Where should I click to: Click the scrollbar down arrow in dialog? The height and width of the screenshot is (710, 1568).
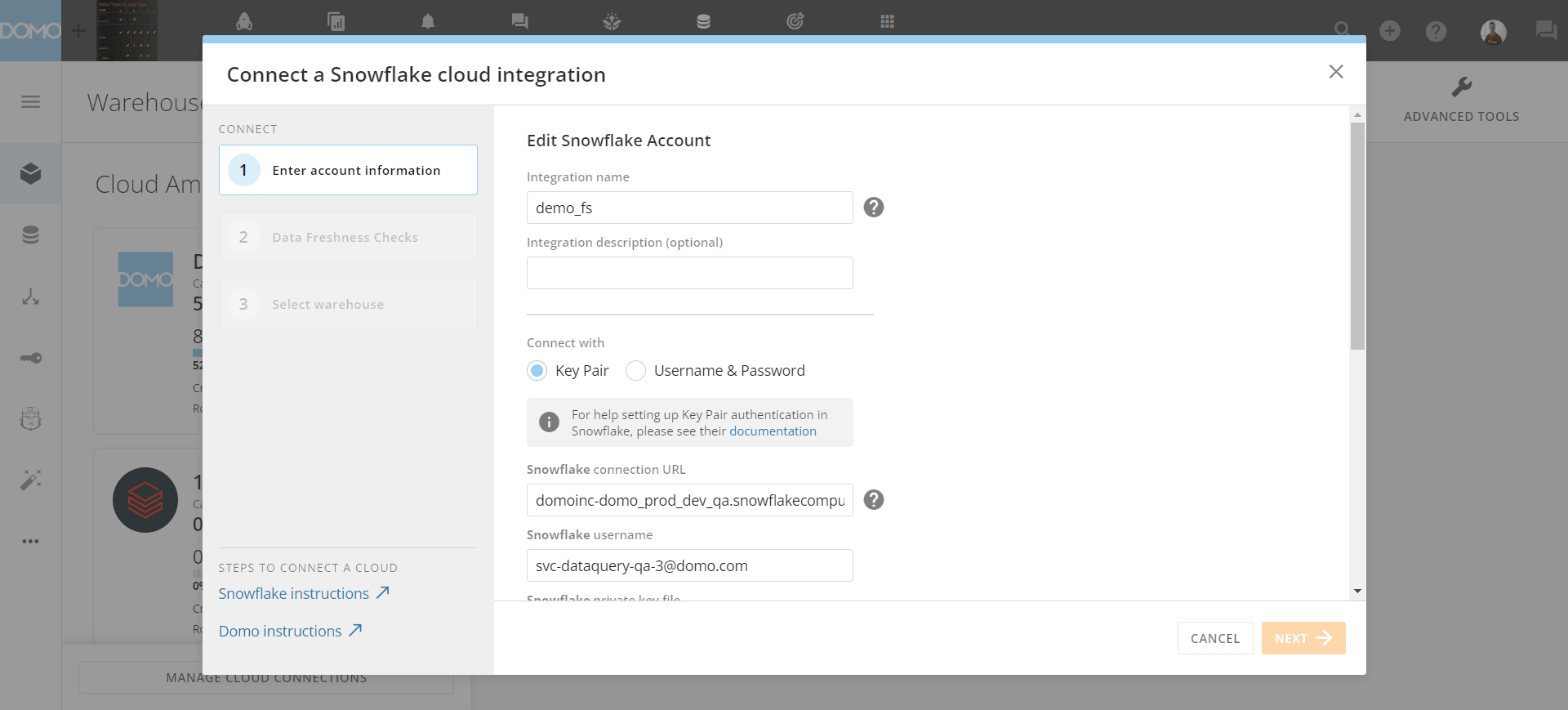point(1357,591)
